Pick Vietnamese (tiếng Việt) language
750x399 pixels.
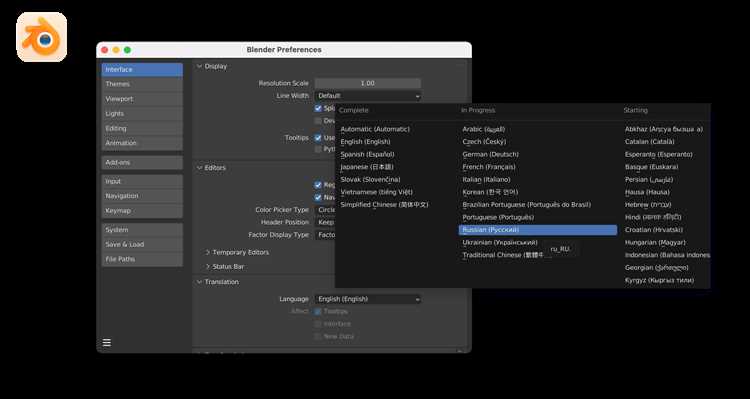[376, 192]
